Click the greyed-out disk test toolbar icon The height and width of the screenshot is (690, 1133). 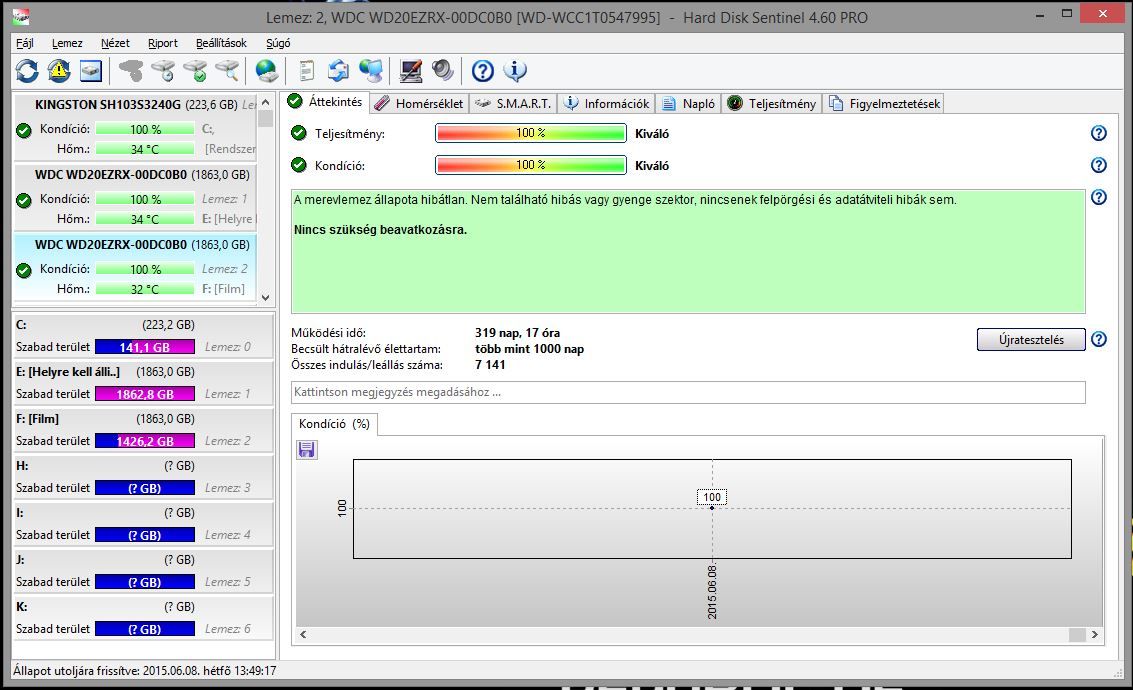(x=131, y=71)
